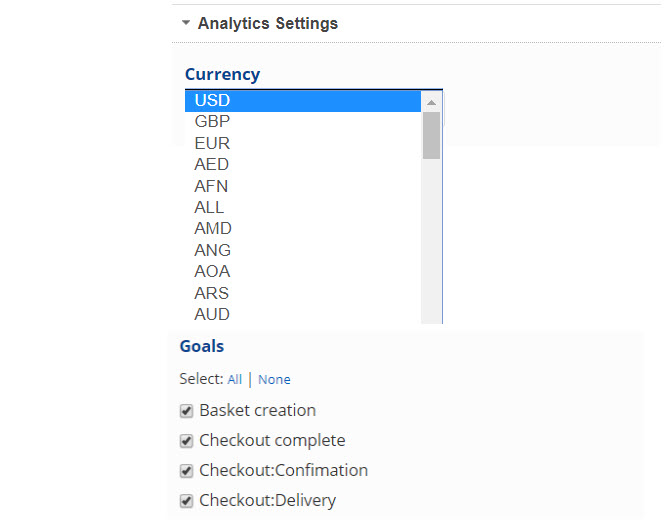Select AFN currency entry
The image size is (671, 520).
pyautogui.click(x=212, y=186)
